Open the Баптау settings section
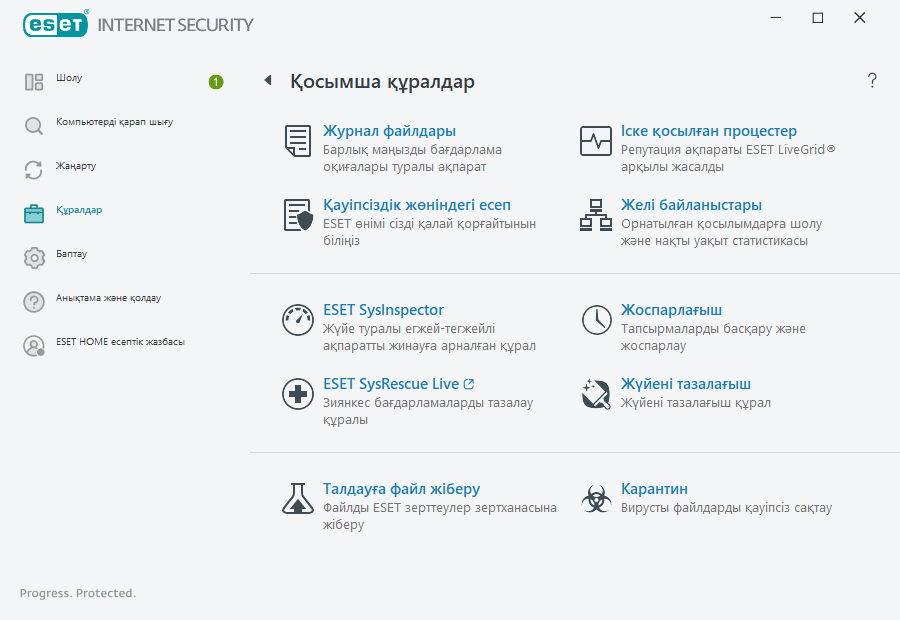This screenshot has width=900, height=620. pyautogui.click(x=71, y=254)
